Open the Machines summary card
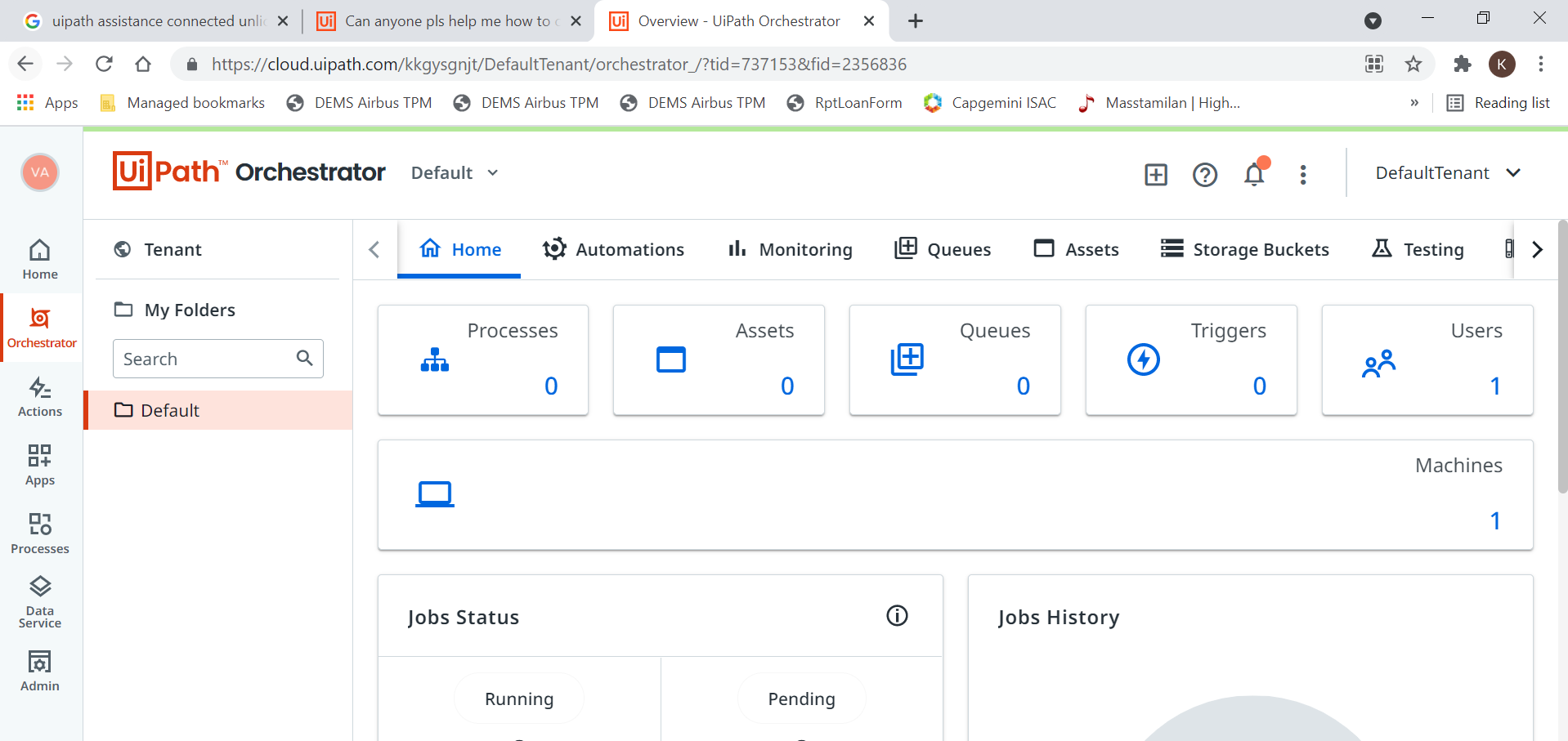This screenshot has height=741, width=1568. coord(955,495)
